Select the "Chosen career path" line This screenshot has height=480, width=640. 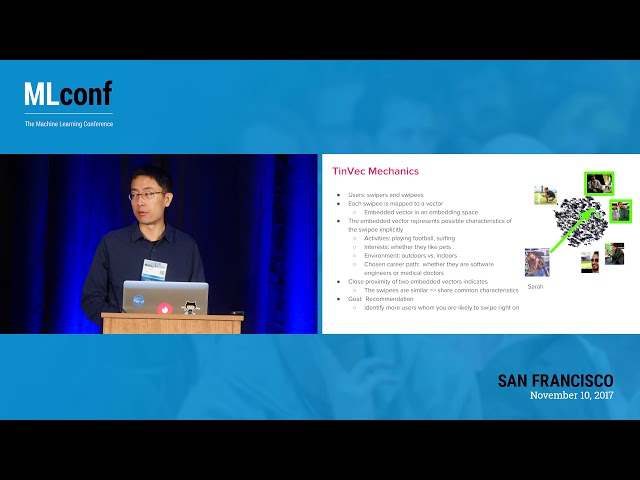(x=429, y=268)
